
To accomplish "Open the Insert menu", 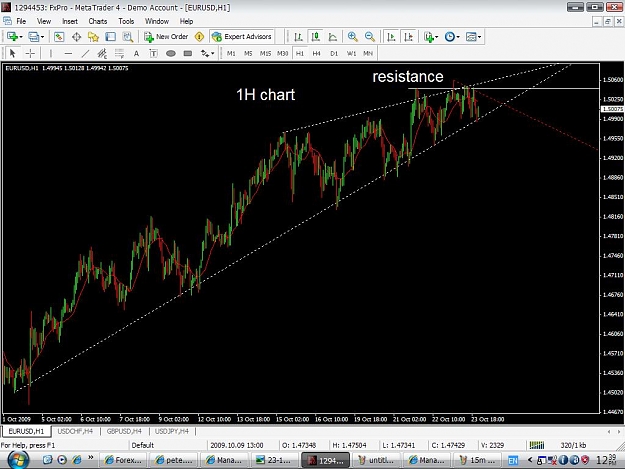I will [70, 21].
